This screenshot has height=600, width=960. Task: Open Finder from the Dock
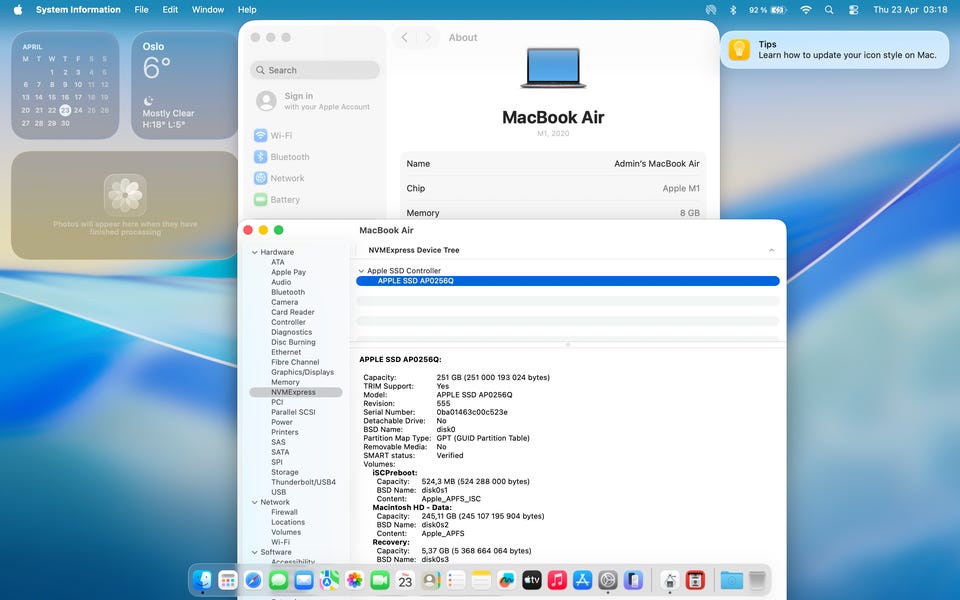pos(202,579)
